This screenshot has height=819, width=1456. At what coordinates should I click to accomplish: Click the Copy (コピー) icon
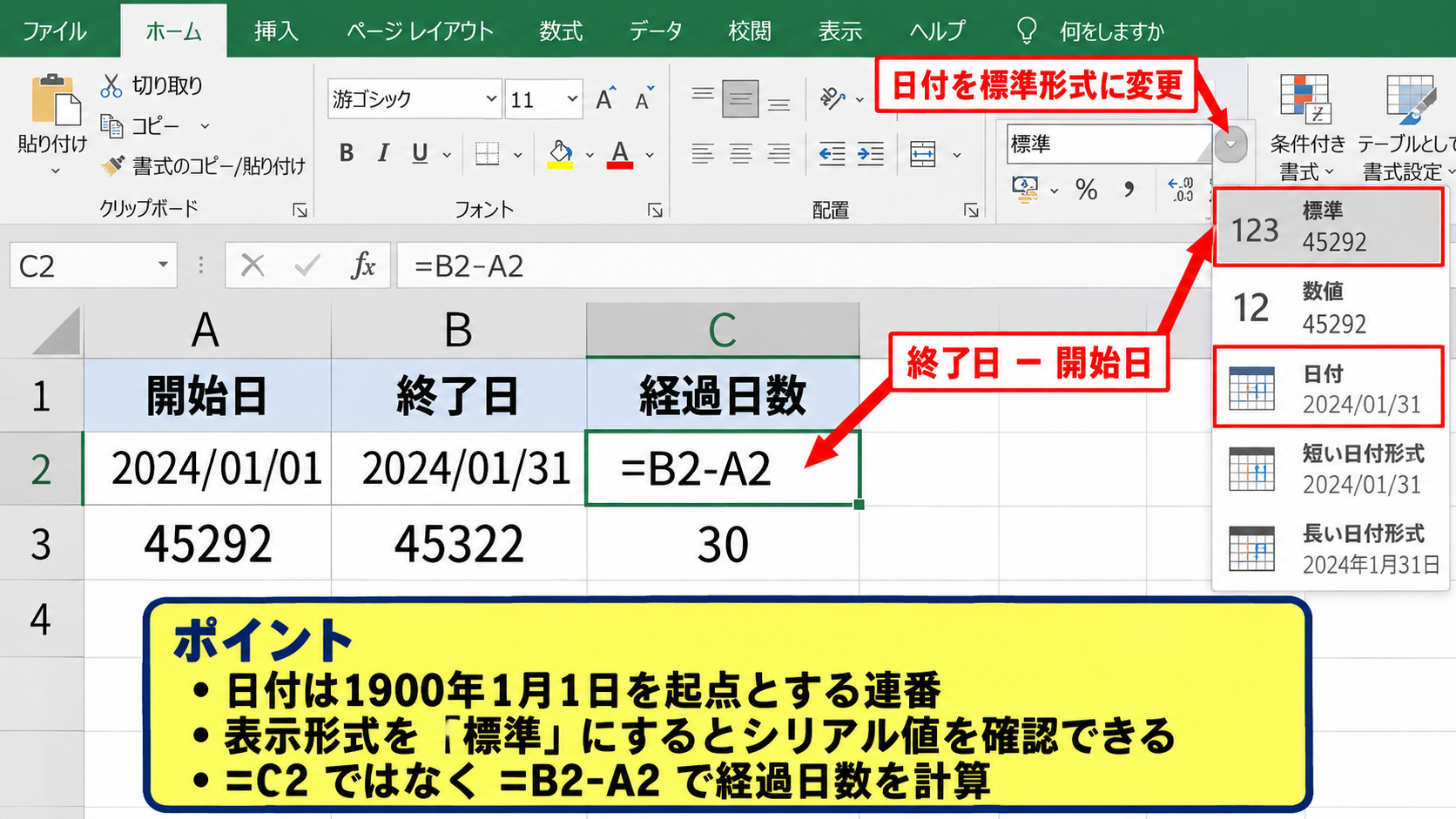(111, 126)
